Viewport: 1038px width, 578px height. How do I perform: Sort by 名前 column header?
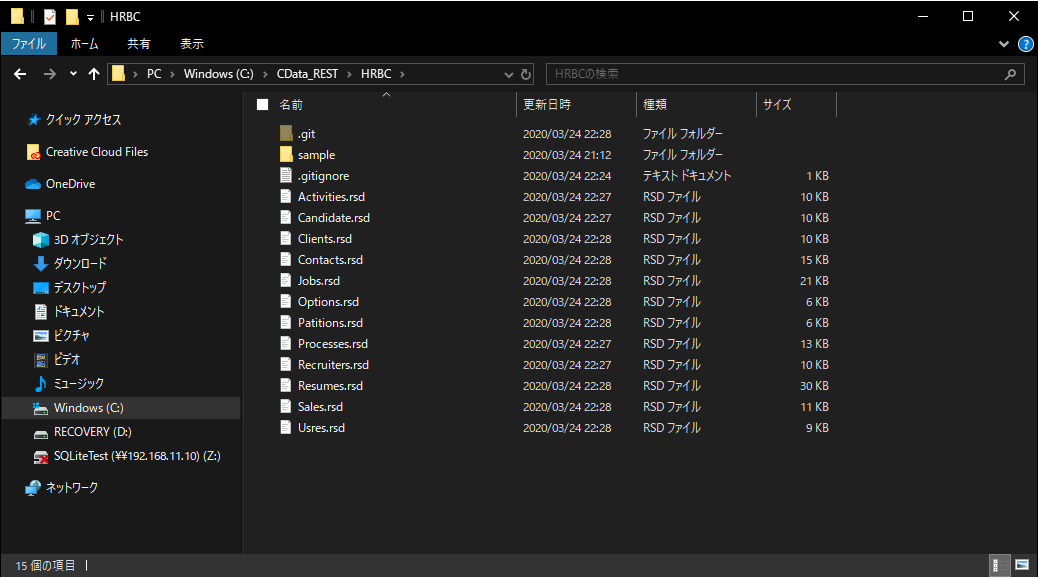pyautogui.click(x=291, y=105)
